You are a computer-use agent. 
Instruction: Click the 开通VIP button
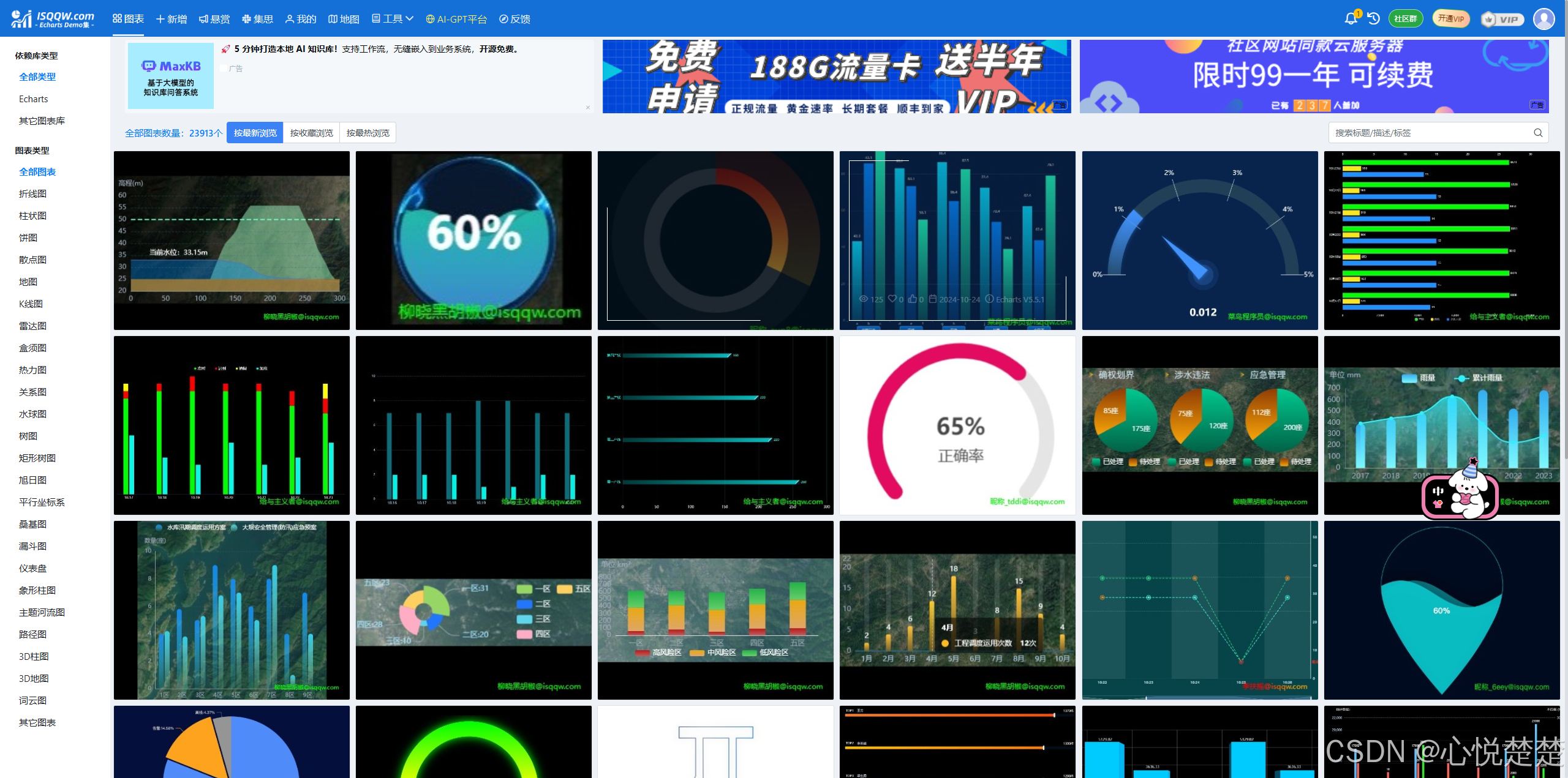pyautogui.click(x=1451, y=18)
